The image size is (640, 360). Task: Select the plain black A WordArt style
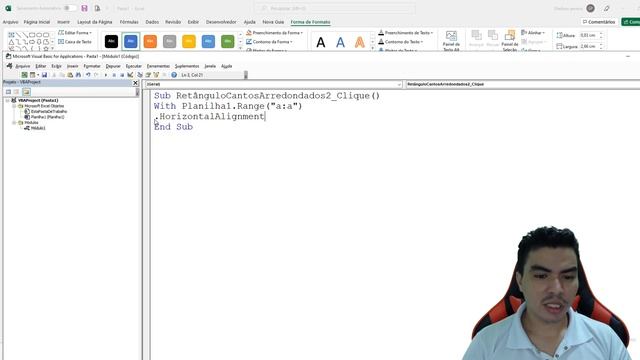[x=321, y=42]
